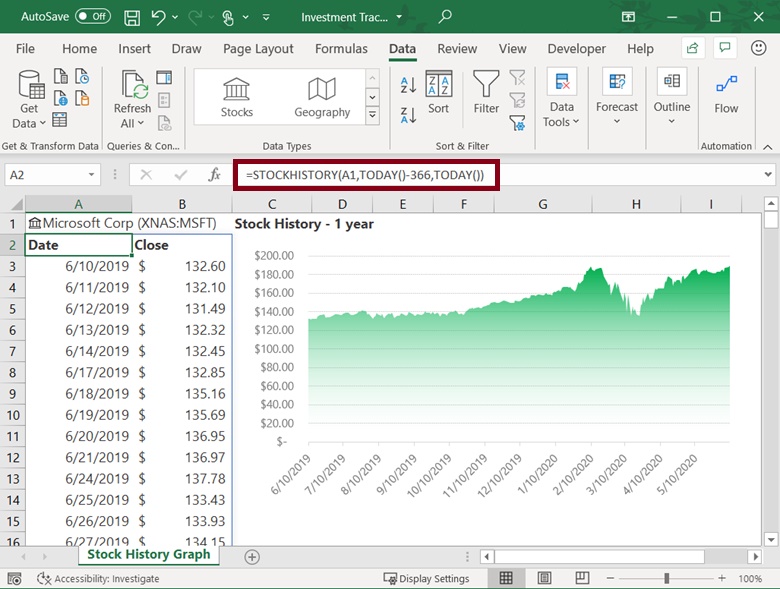Click vertical scrollbar down arrow
The image size is (780, 589).
point(771,539)
